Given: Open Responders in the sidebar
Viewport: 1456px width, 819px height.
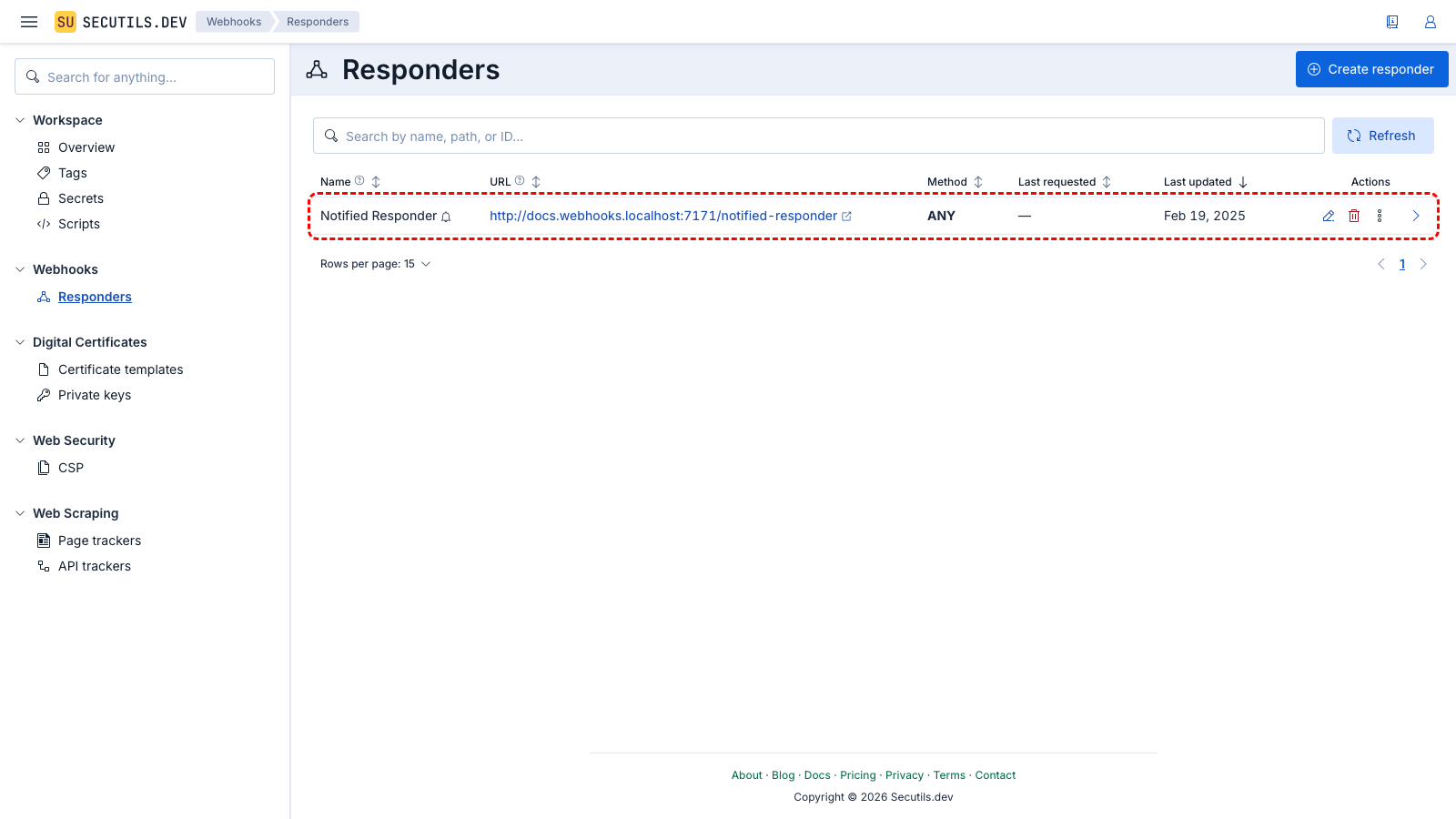Looking at the screenshot, I should coord(95,297).
